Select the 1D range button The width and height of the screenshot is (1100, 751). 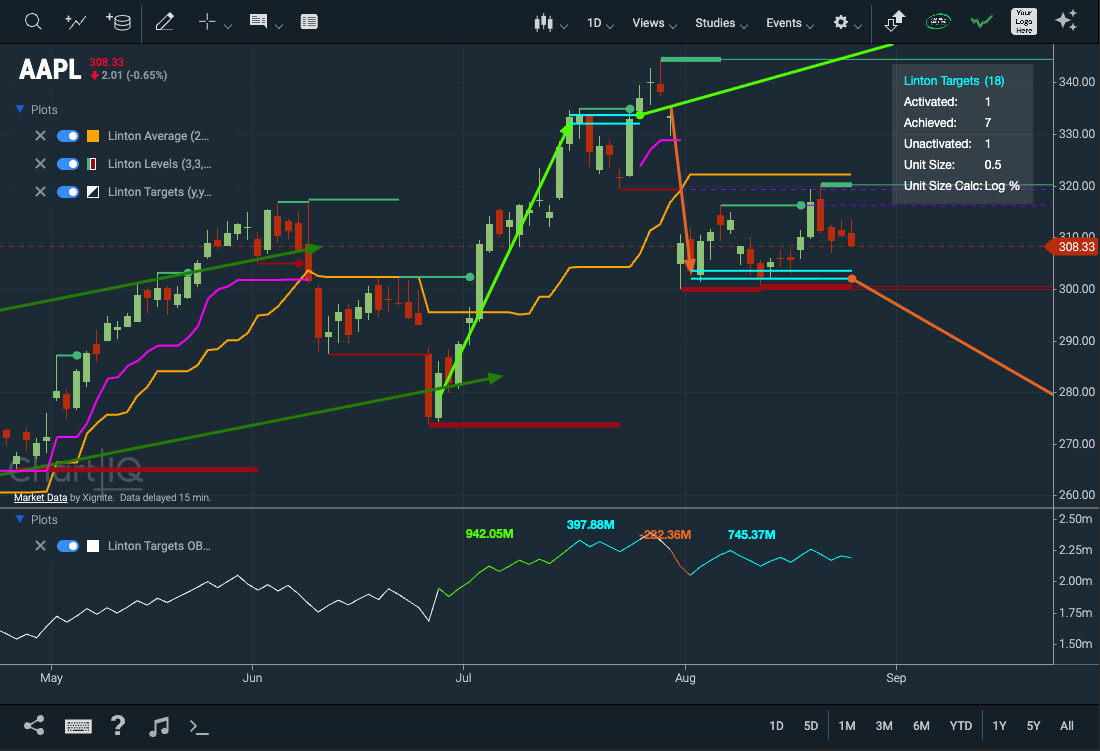(776, 726)
